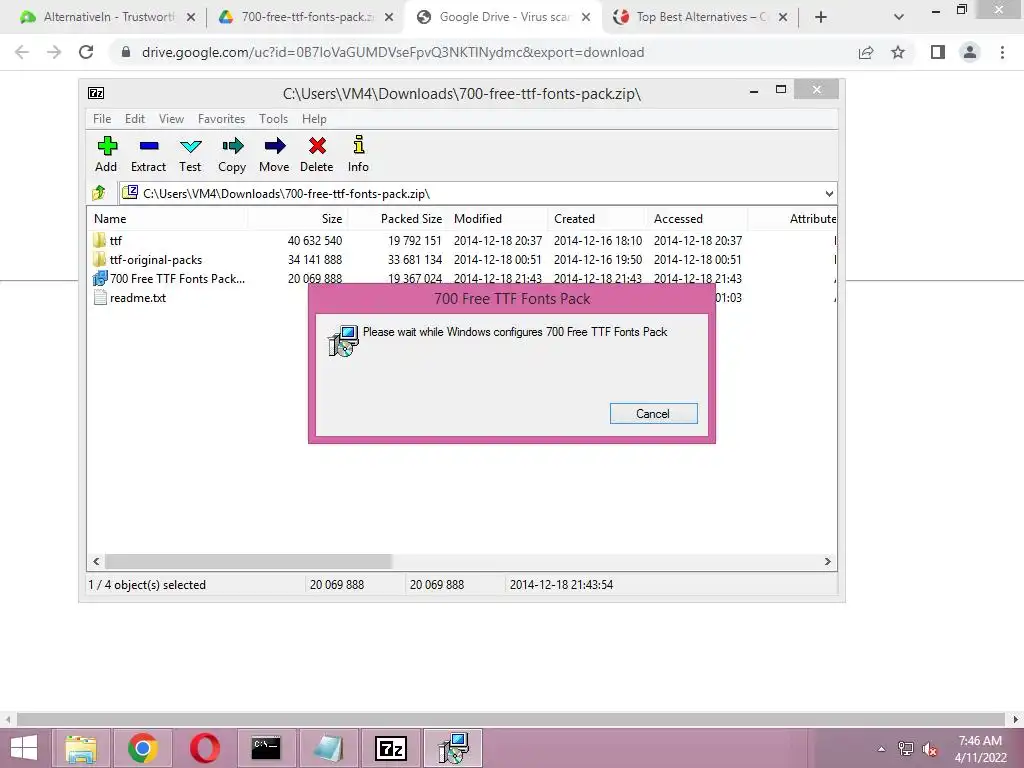Open the Chrome three-dot menu
The image size is (1024, 768).
(1002, 52)
